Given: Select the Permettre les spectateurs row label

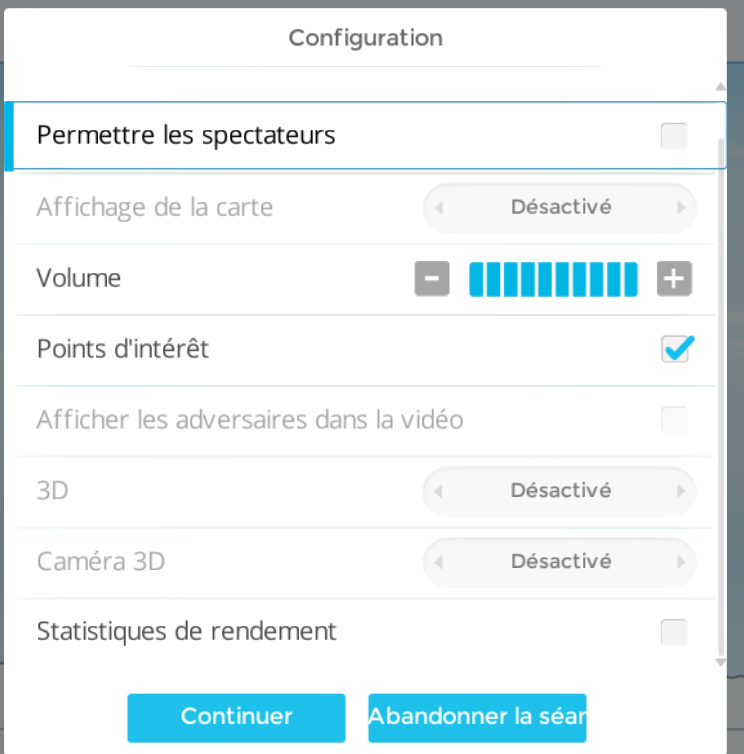Looking at the screenshot, I should click(x=186, y=135).
